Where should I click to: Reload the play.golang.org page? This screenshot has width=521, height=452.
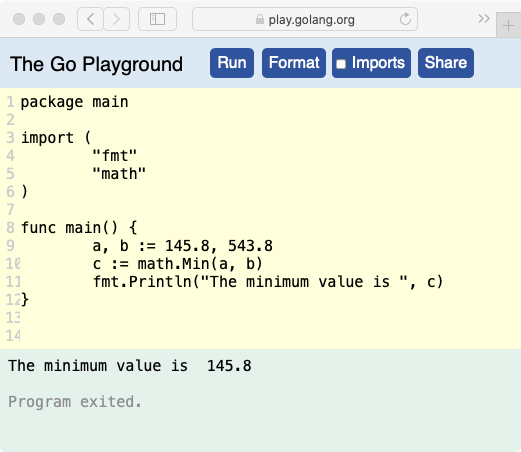[x=405, y=19]
